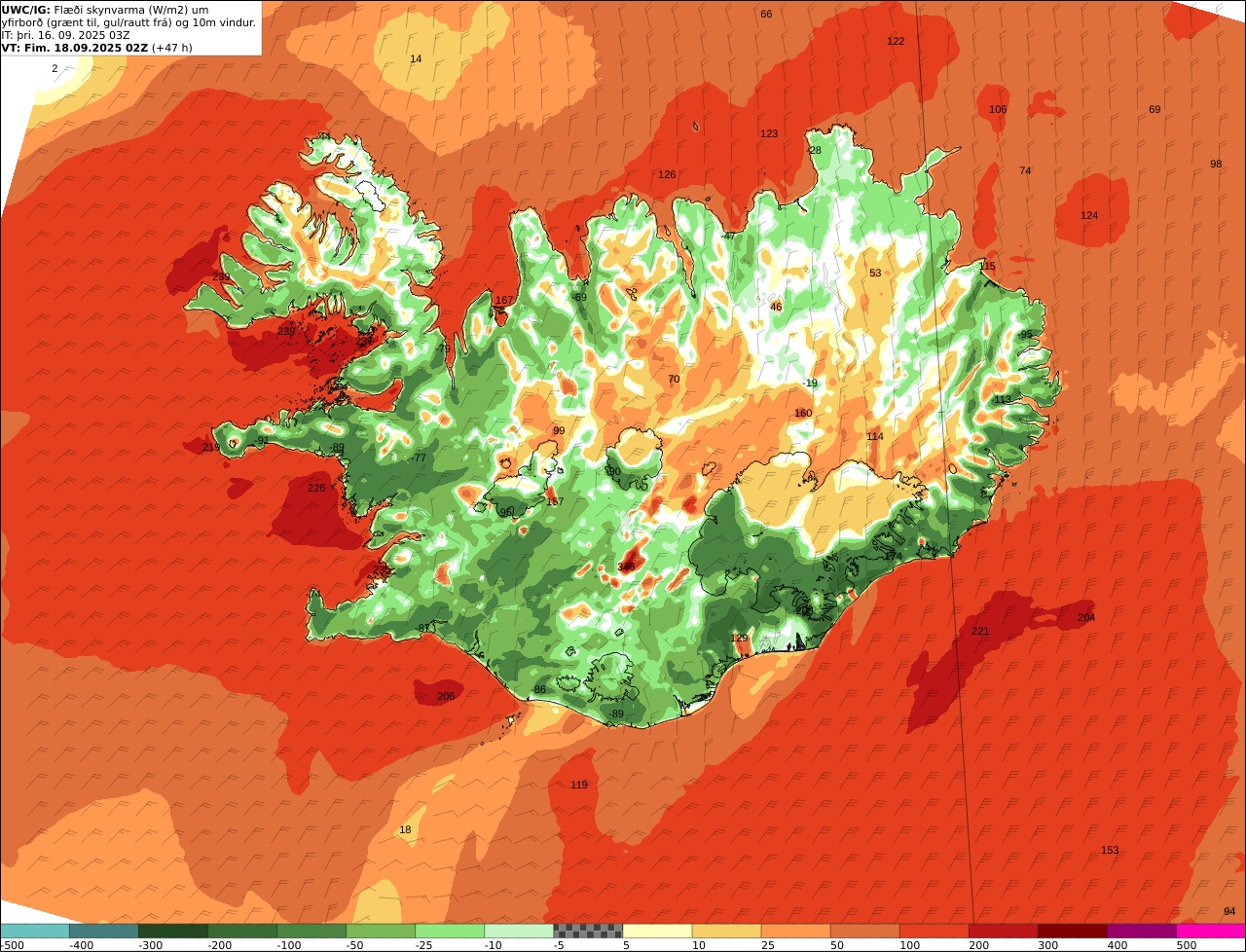This screenshot has width=1246, height=952.
Task: Click the map value 346
Action: click(626, 567)
